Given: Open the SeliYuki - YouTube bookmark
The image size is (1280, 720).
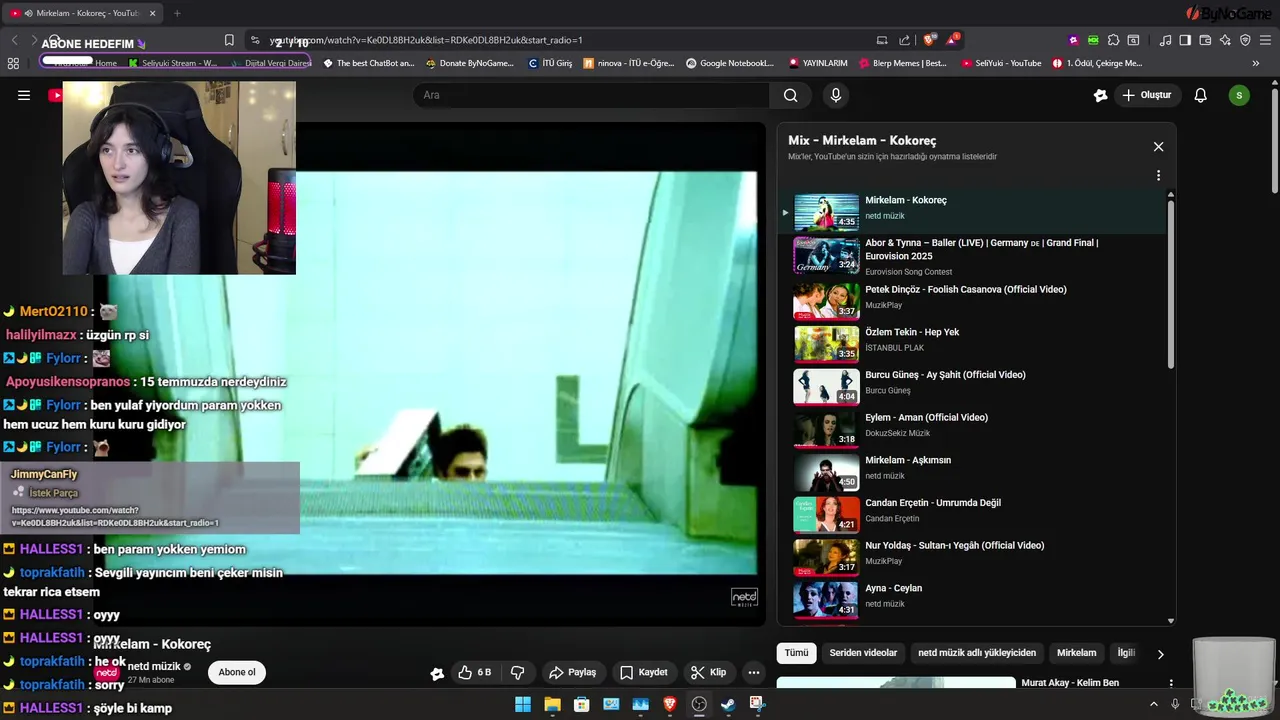Looking at the screenshot, I should coord(1002,63).
